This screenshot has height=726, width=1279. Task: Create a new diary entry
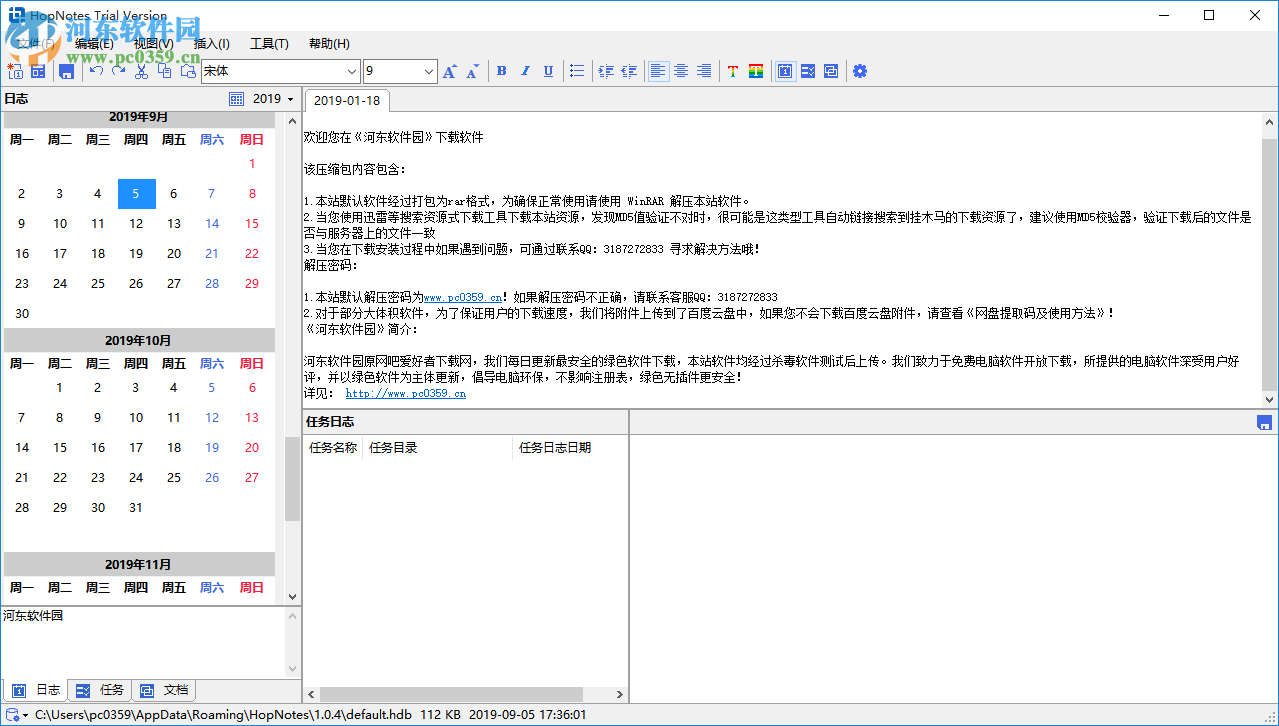click(15, 71)
